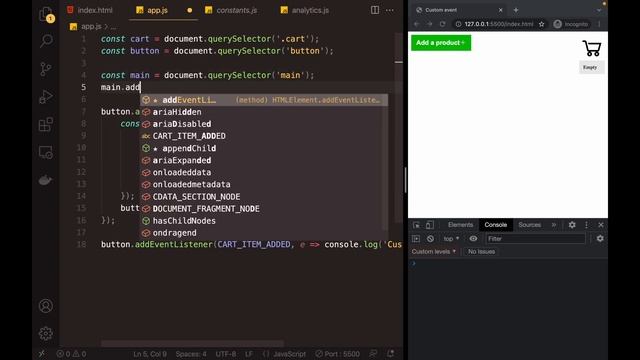The width and height of the screenshot is (640, 360).
Task: Click the Incognito profile chip
Action: point(571,24)
